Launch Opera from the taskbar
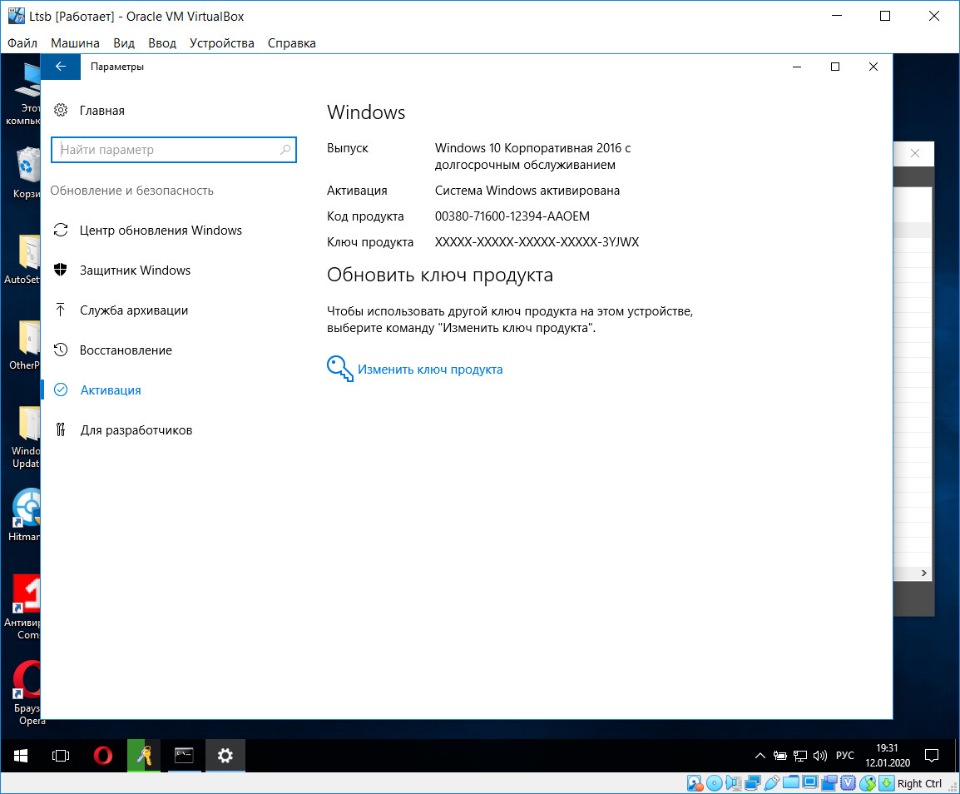The width and height of the screenshot is (960, 794). 103,755
